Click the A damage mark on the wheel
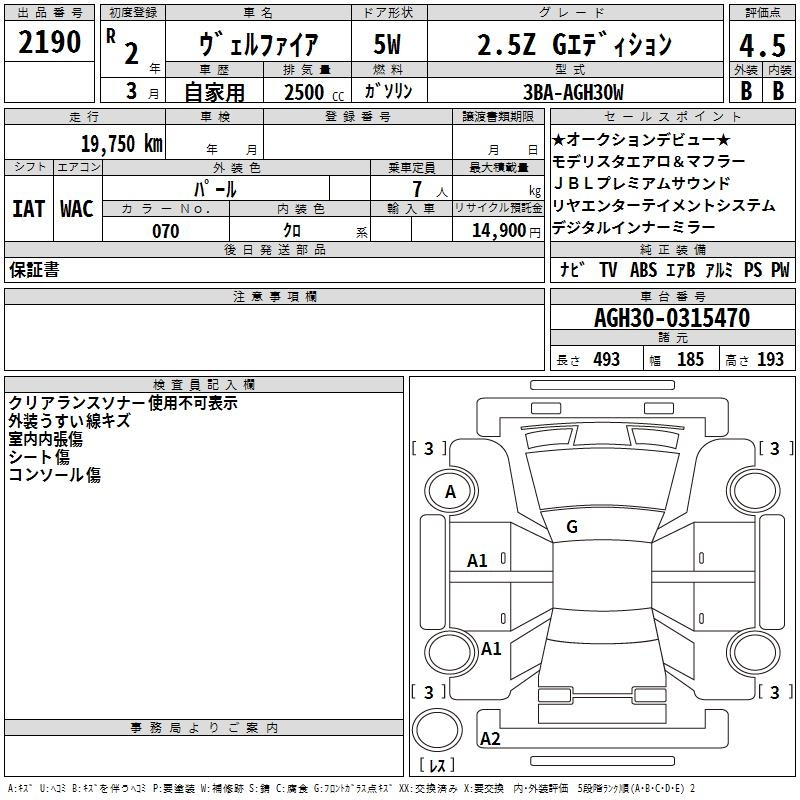Viewport: 800px width, 800px height. (x=450, y=492)
